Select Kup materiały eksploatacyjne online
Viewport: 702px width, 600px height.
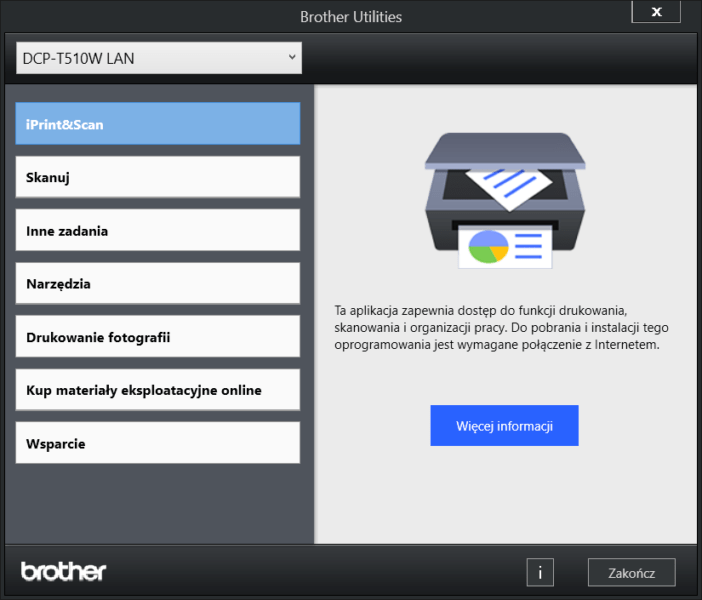[x=158, y=390]
